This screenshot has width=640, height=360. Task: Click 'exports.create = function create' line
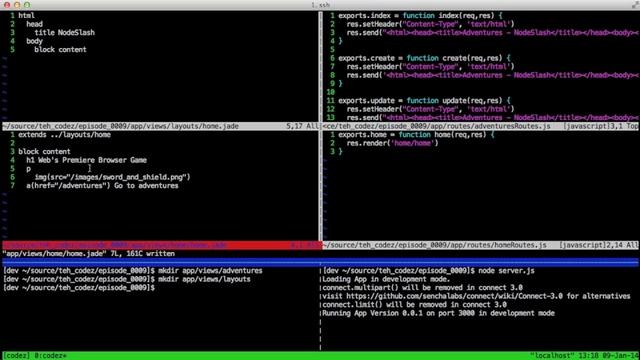pyautogui.click(x=424, y=58)
